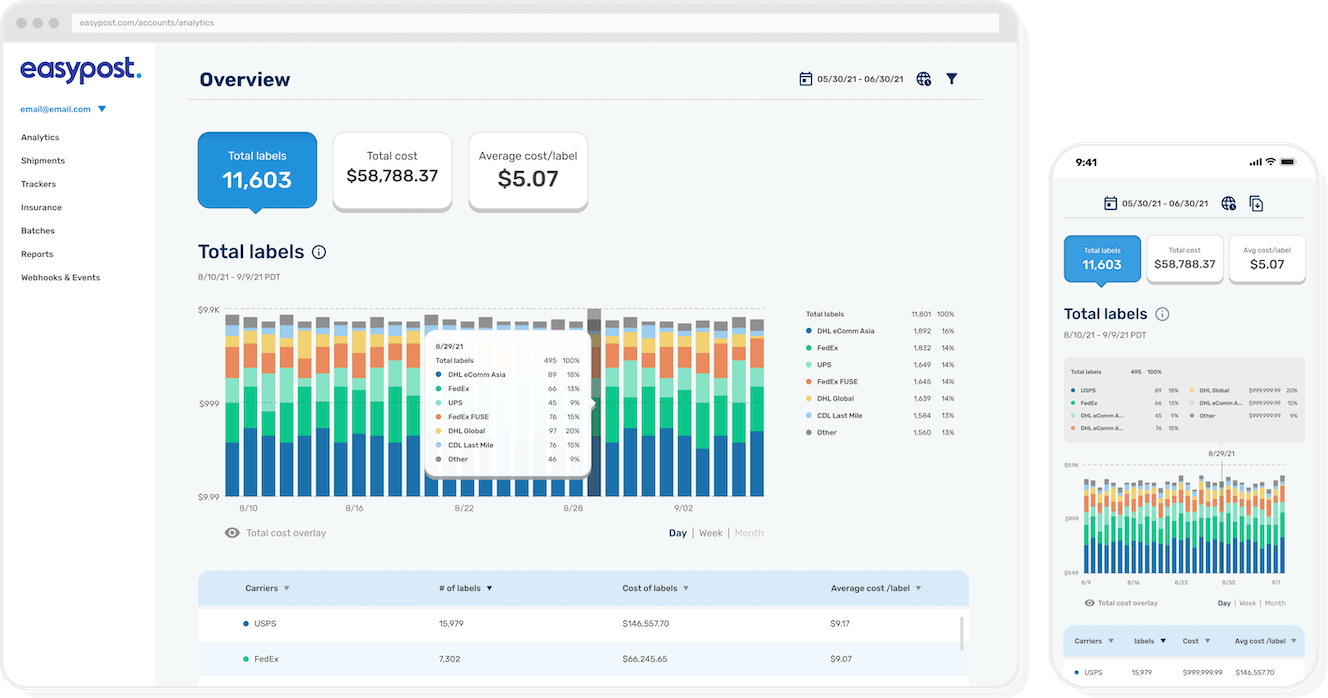1328x698 pixels.
Task: Tap the calendar icon on the phone
Action: tap(1110, 203)
